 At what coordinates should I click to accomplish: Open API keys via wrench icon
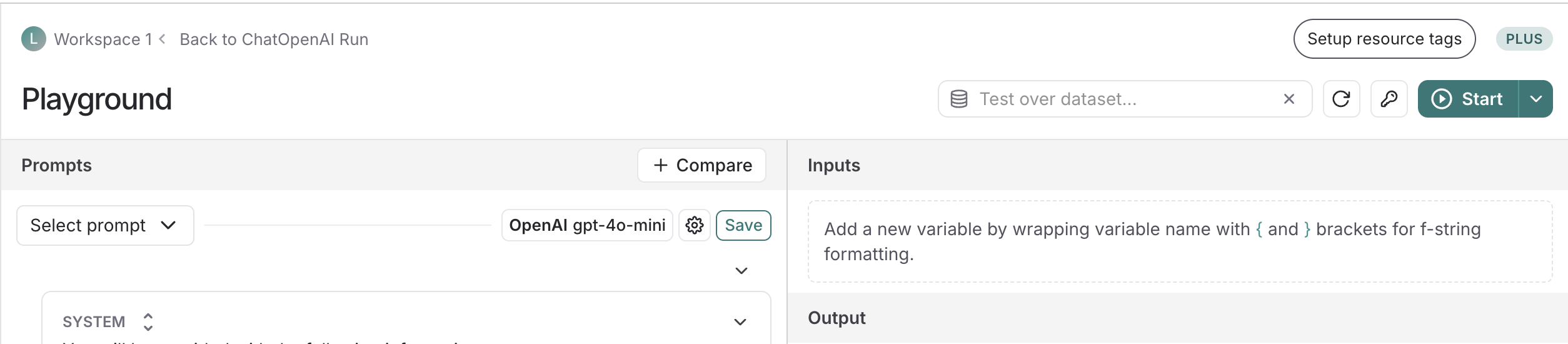pos(1389,99)
